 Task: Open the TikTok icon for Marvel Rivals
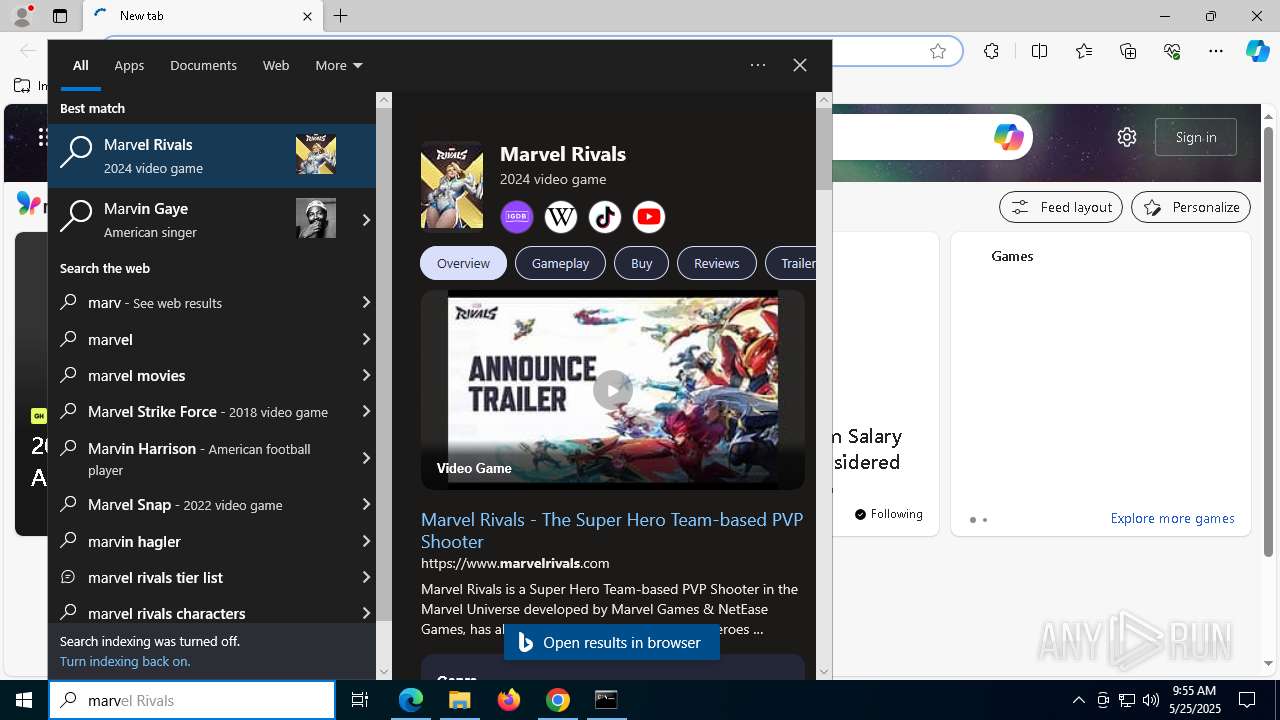605,217
